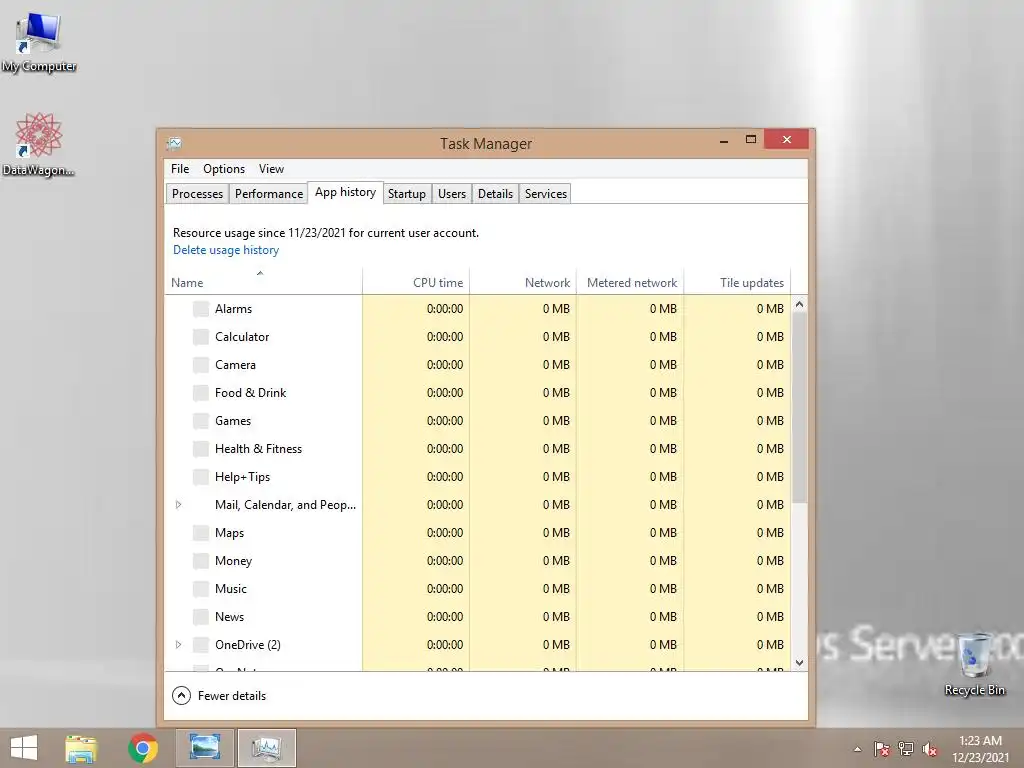Switch to the Processes tab
Viewport: 1024px width, 768px height.
point(197,194)
